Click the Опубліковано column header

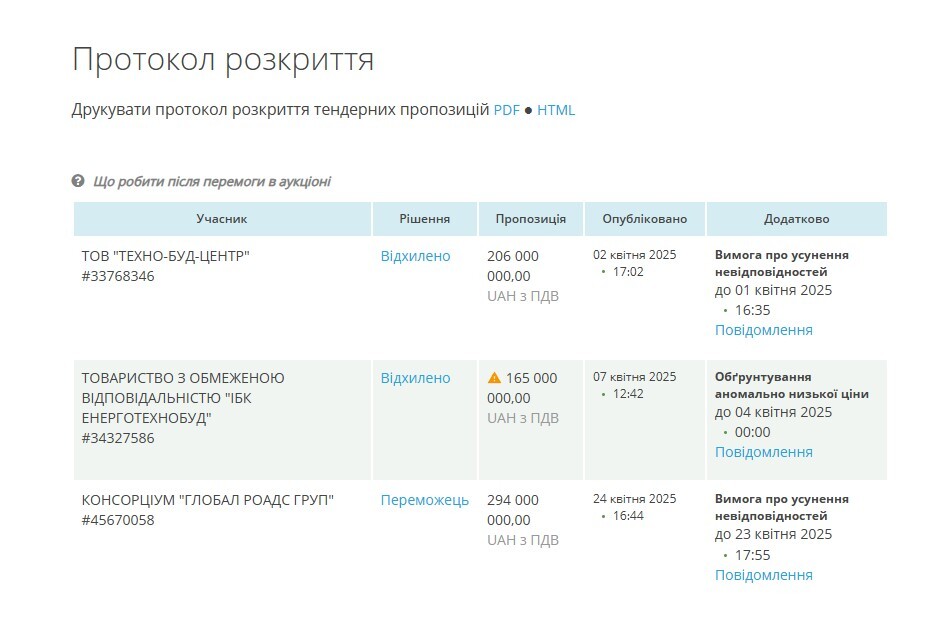tap(644, 219)
